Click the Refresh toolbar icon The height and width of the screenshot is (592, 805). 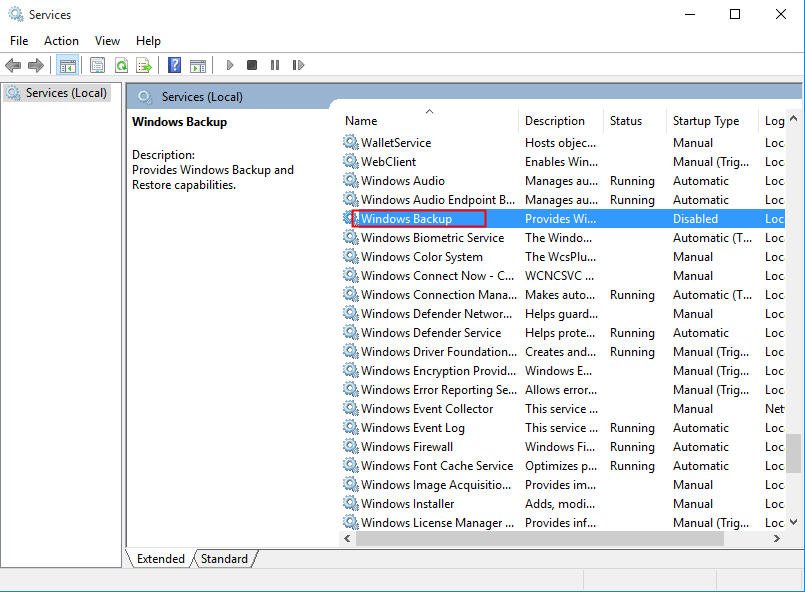point(121,65)
